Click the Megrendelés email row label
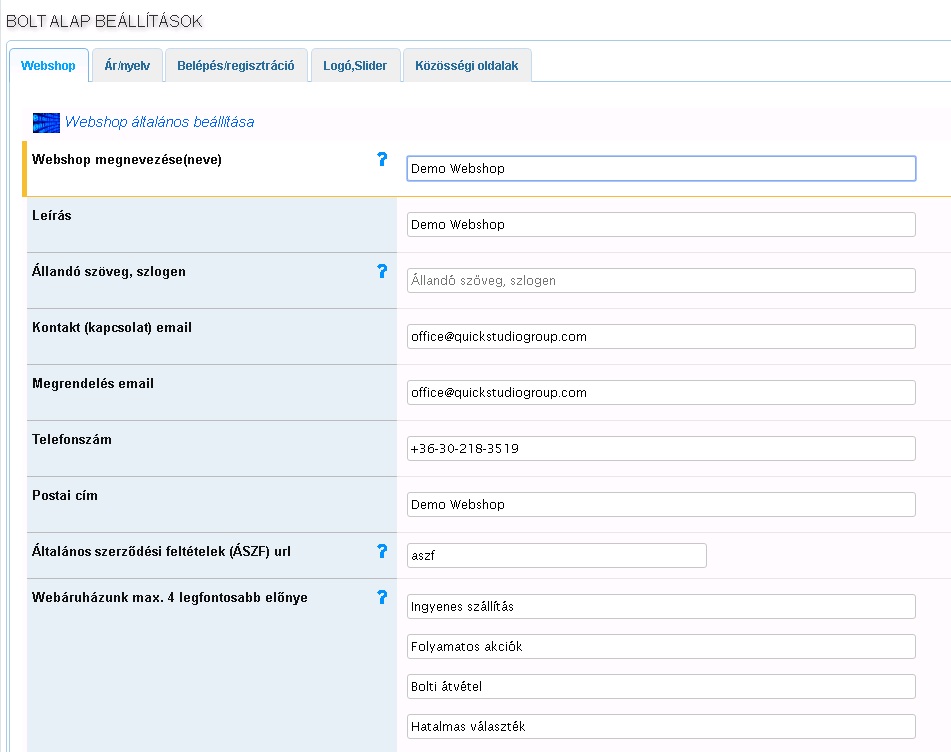The width and height of the screenshot is (951, 752). 93,384
